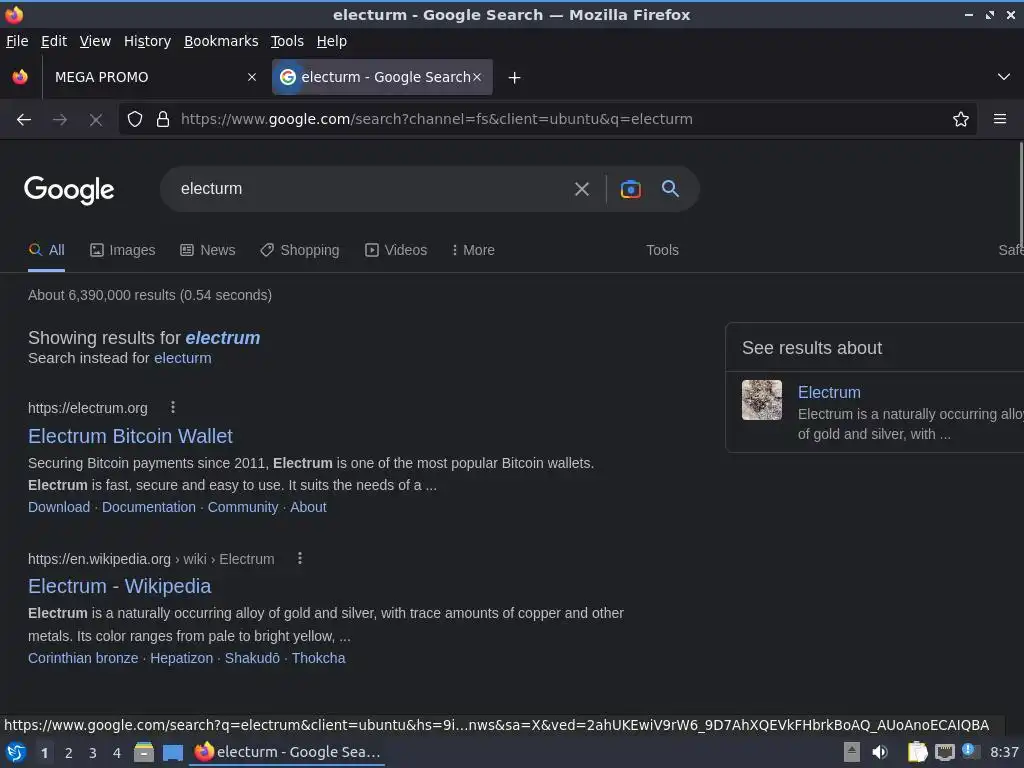Switch to the MEGA PROMO tab
This screenshot has width=1024, height=768.
click(x=153, y=77)
